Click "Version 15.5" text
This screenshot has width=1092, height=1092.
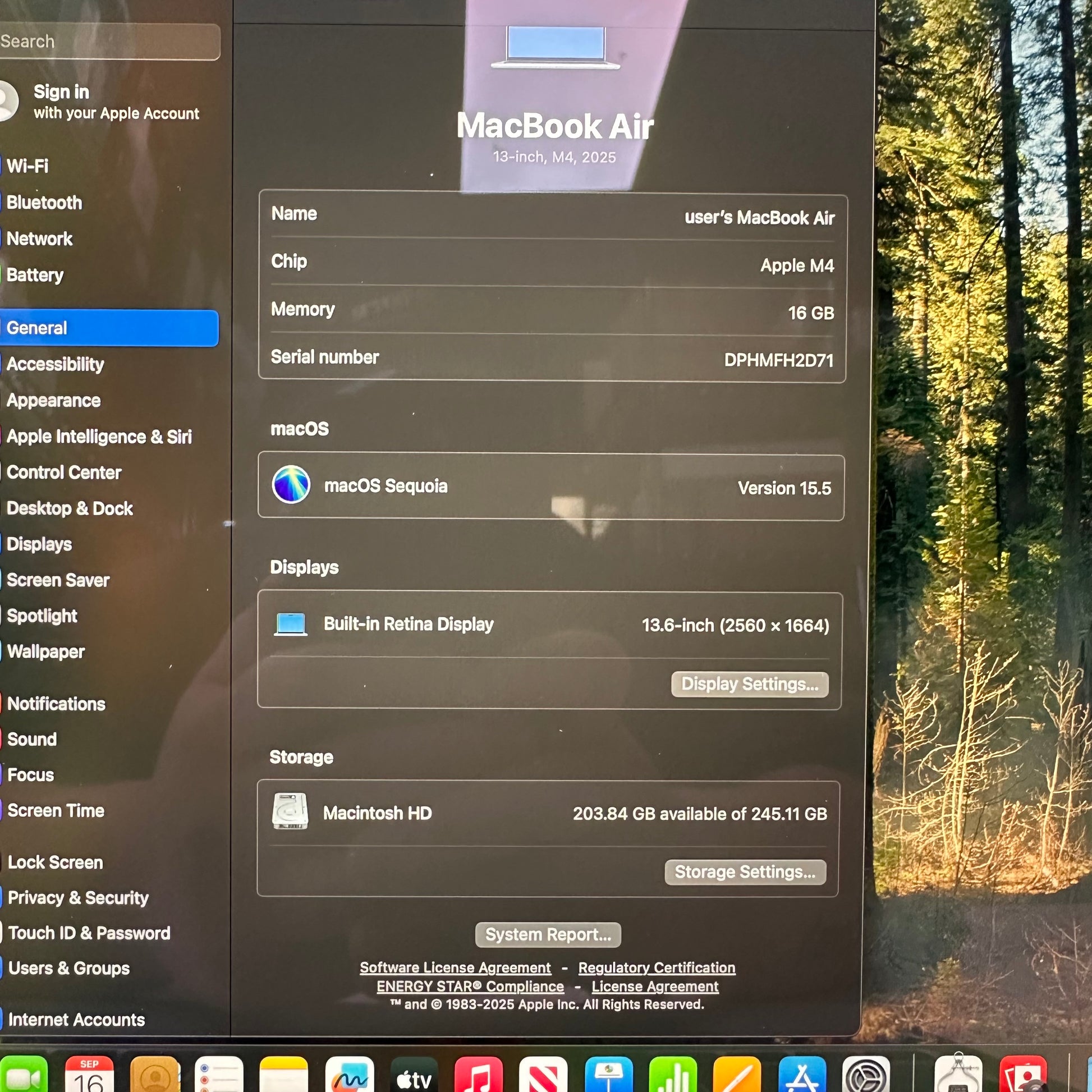pos(784,488)
